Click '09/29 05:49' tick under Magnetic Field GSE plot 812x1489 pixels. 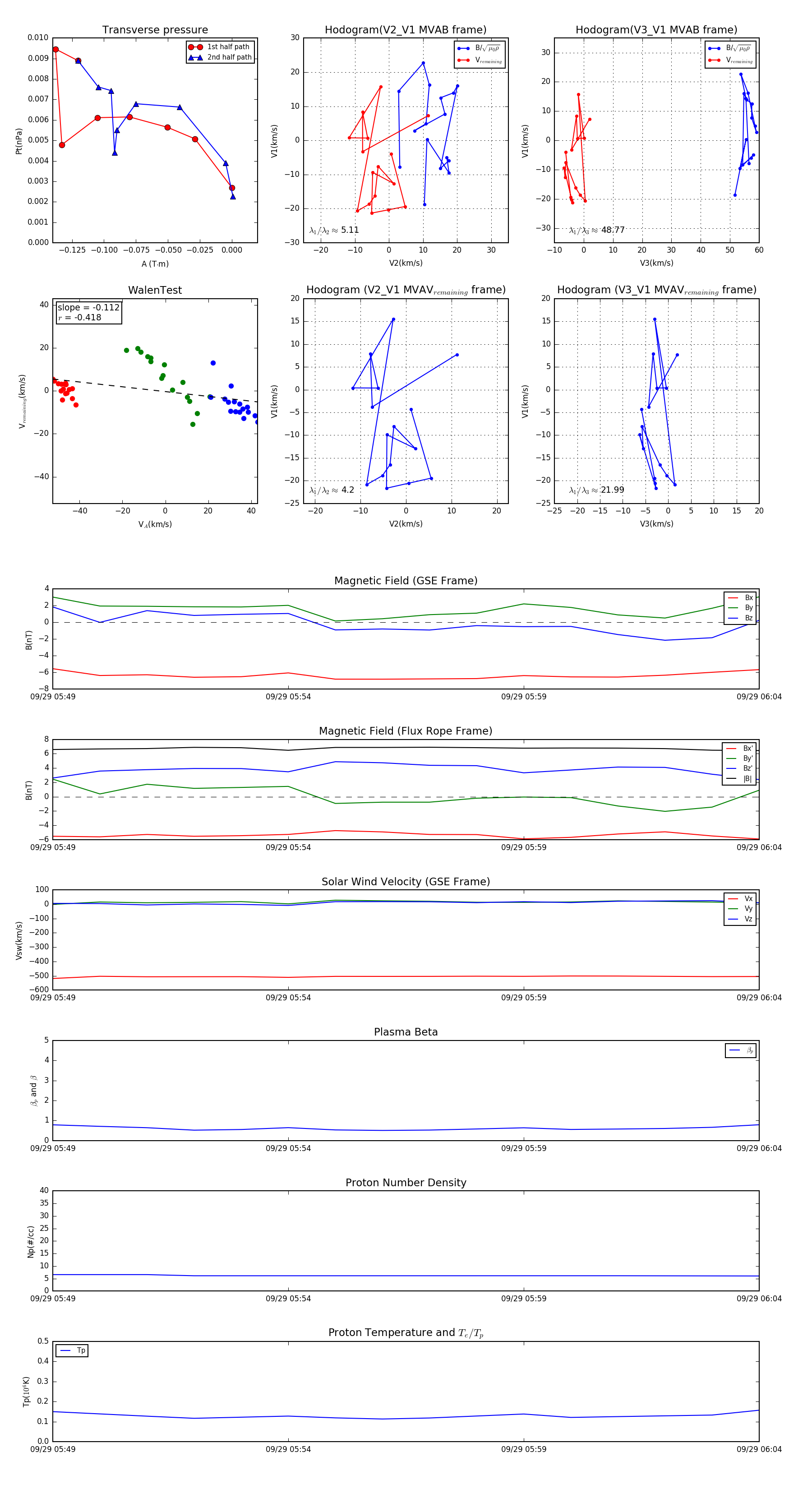pos(53,697)
